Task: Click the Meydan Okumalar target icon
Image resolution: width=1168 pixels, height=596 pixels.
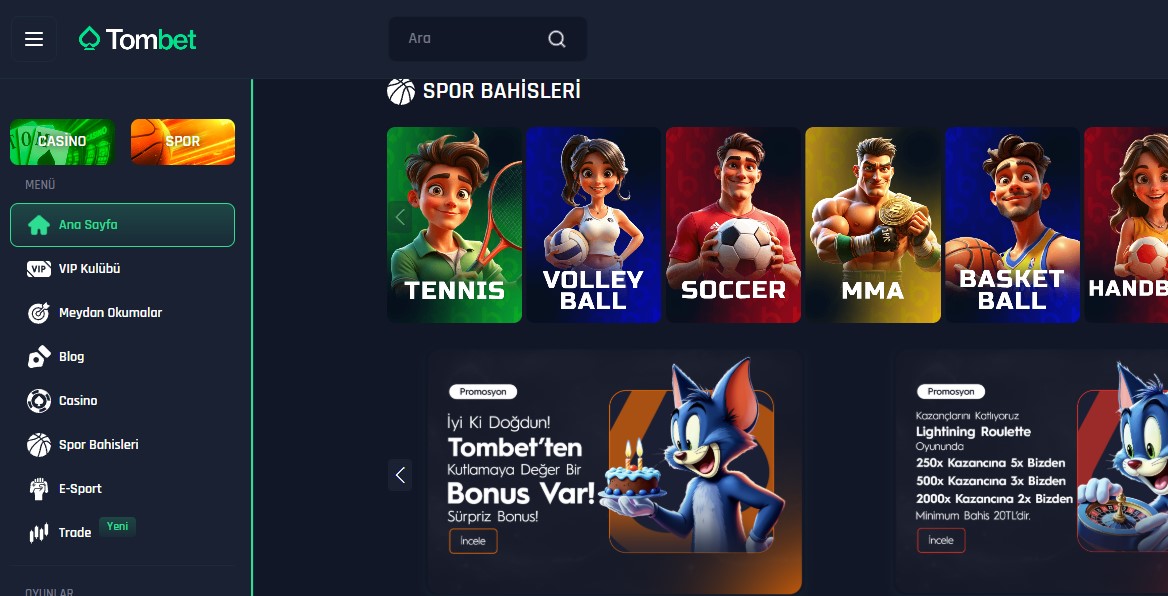Action: [x=39, y=313]
